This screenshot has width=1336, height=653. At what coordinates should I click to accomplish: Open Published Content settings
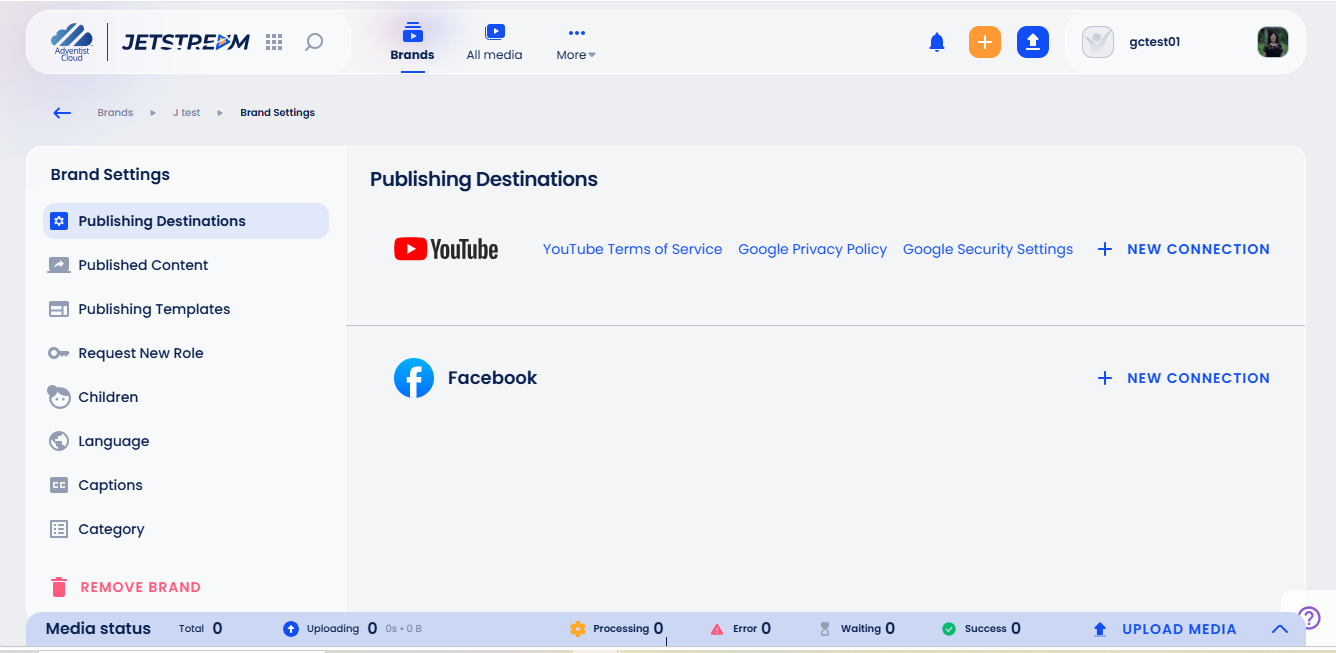[186, 265]
